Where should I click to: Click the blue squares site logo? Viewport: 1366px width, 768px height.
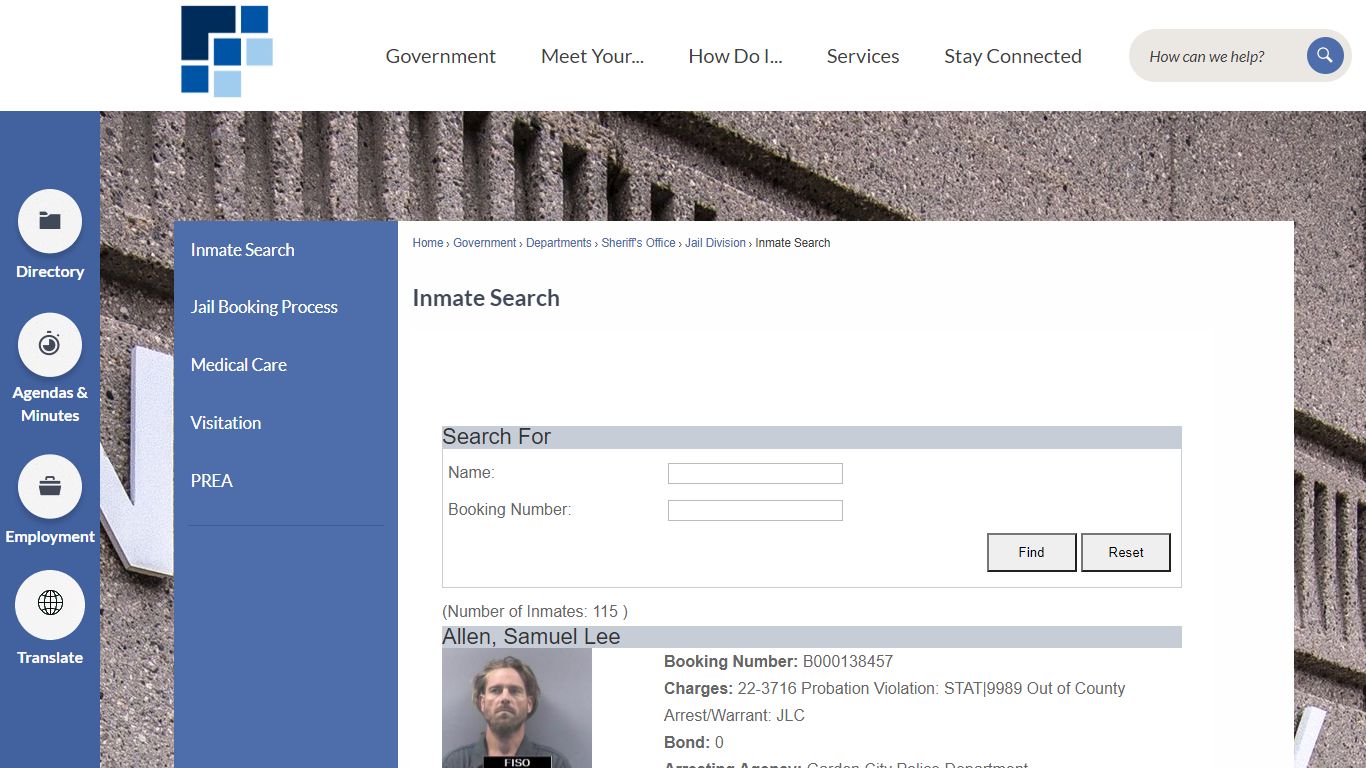(x=227, y=51)
